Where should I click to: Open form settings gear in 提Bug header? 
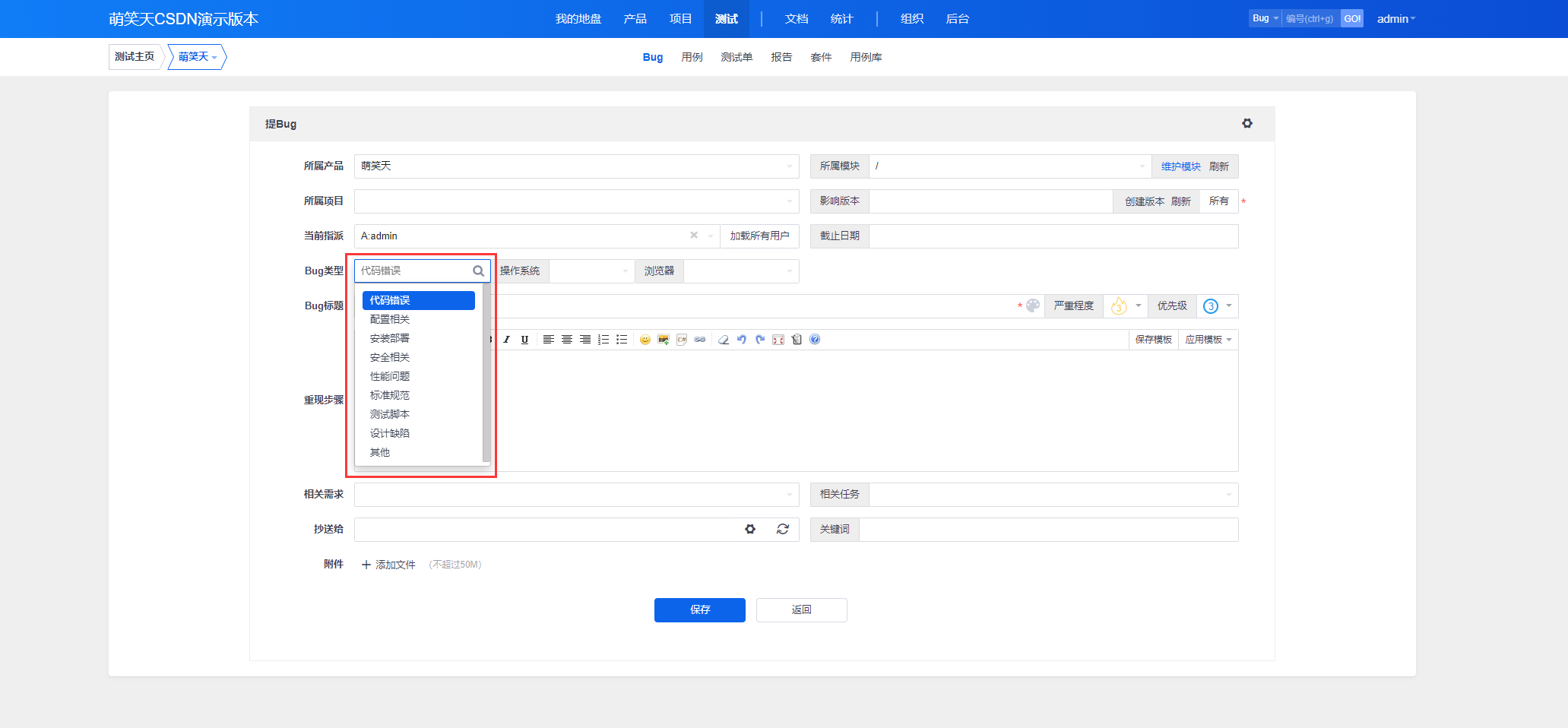coord(1247,123)
